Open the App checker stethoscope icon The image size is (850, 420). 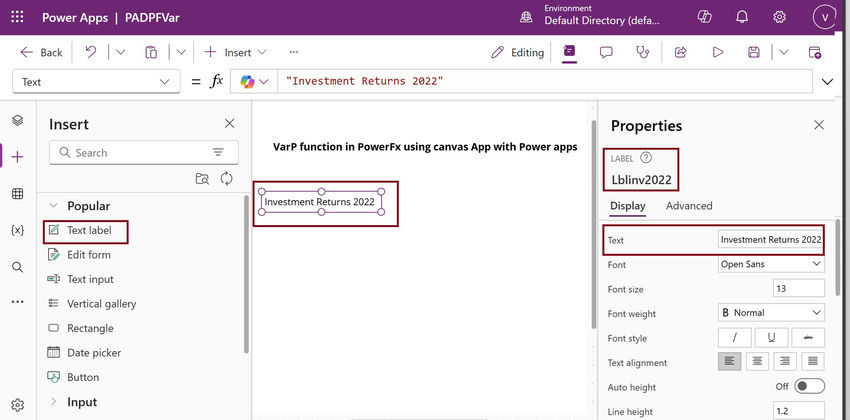(x=642, y=52)
